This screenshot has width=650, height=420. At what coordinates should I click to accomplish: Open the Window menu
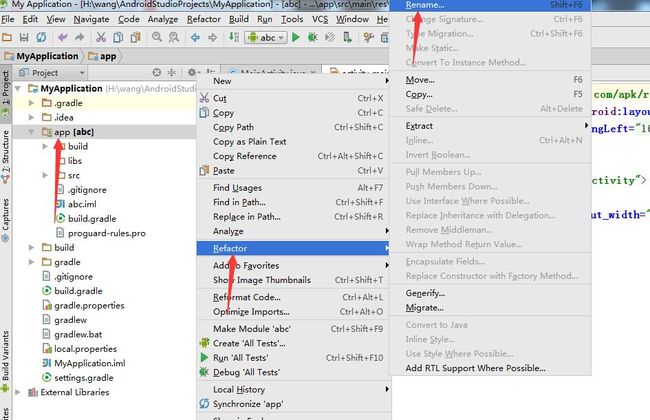pyautogui.click(x=352, y=19)
